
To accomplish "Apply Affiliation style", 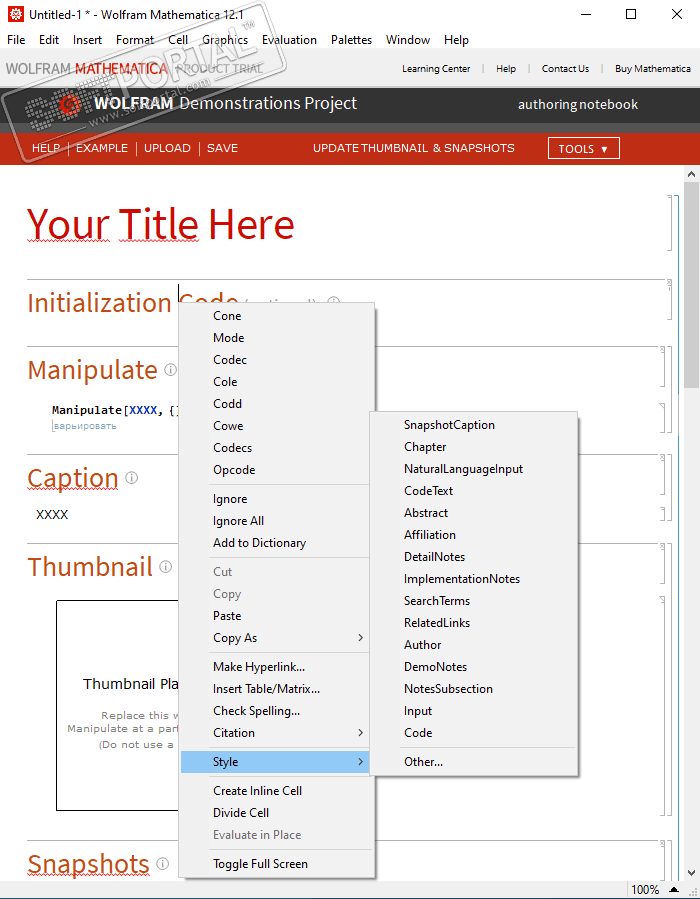I will [474, 535].
